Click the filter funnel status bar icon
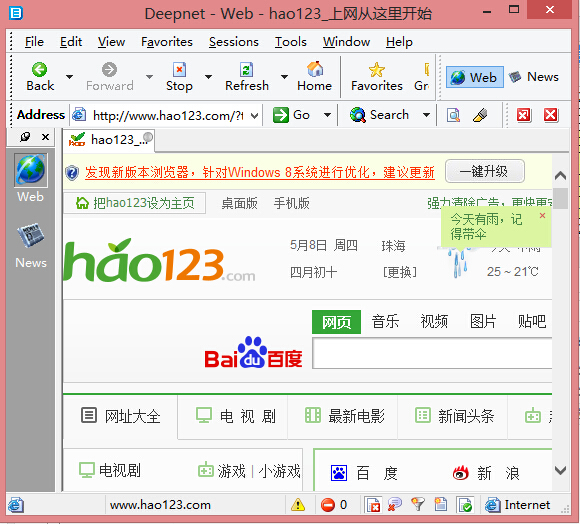Viewport: 580px width, 524px height. click(x=418, y=505)
